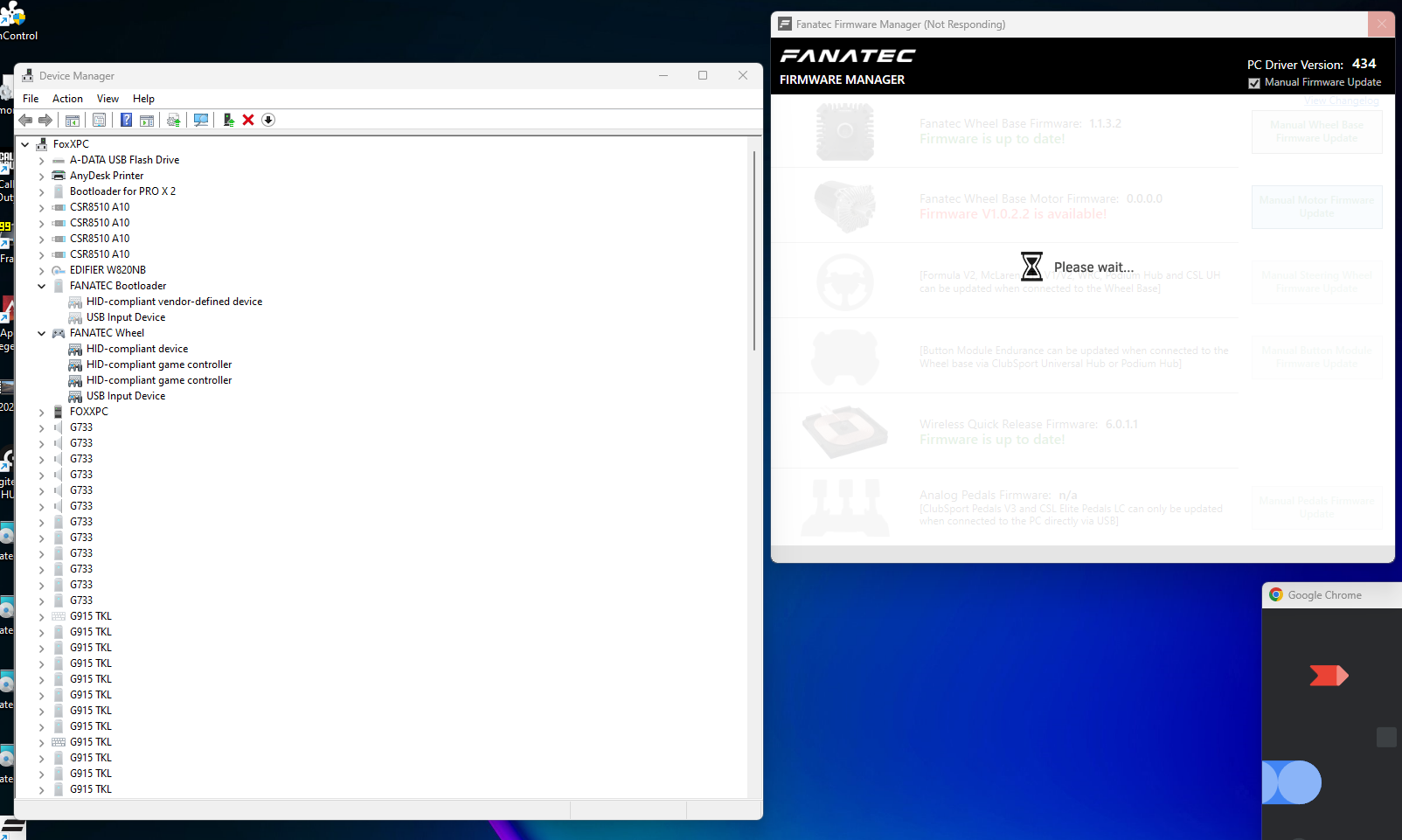Toggle the Show/Hide Action Pane toolbar icon
Screen dimensions: 1402x840
(x=147, y=120)
